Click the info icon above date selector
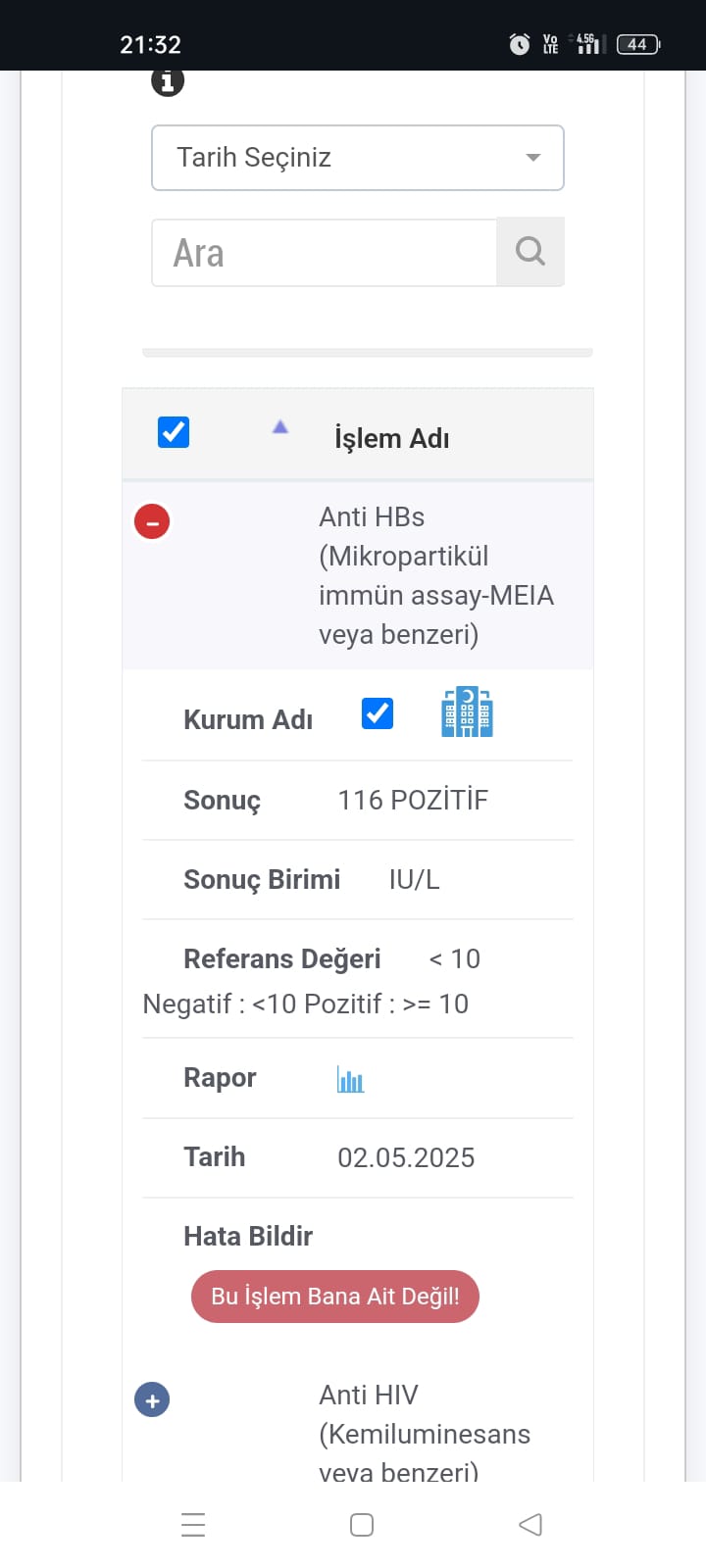The width and height of the screenshot is (706, 1568). tap(168, 81)
